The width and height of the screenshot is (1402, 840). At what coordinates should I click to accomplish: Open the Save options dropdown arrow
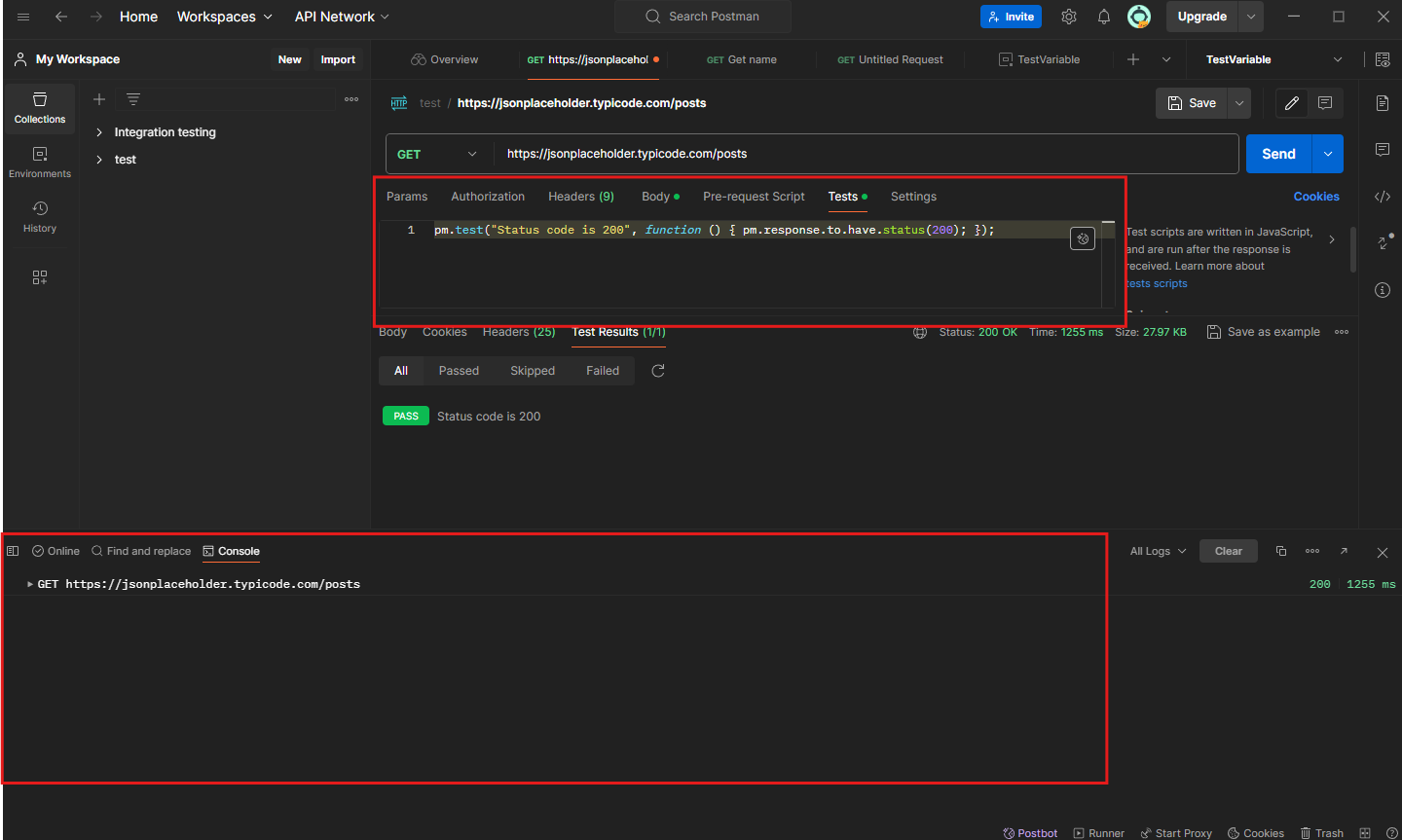1239,103
